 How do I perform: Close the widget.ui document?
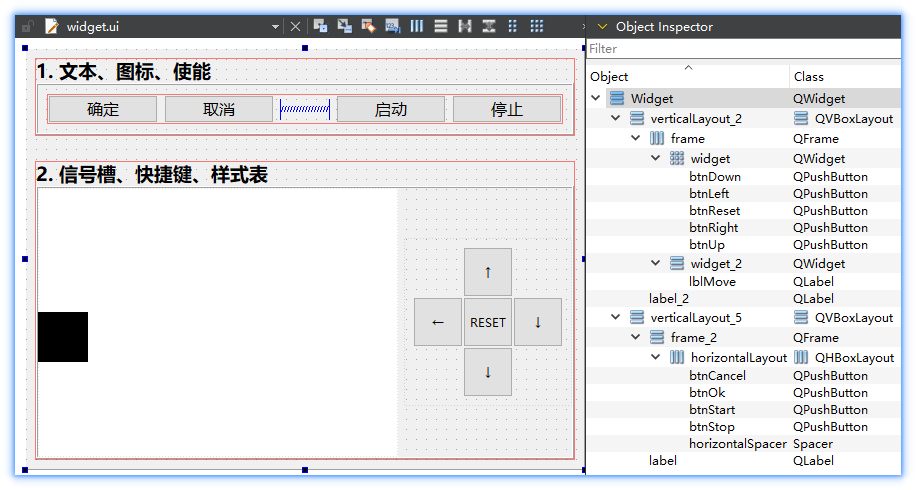tap(295, 27)
